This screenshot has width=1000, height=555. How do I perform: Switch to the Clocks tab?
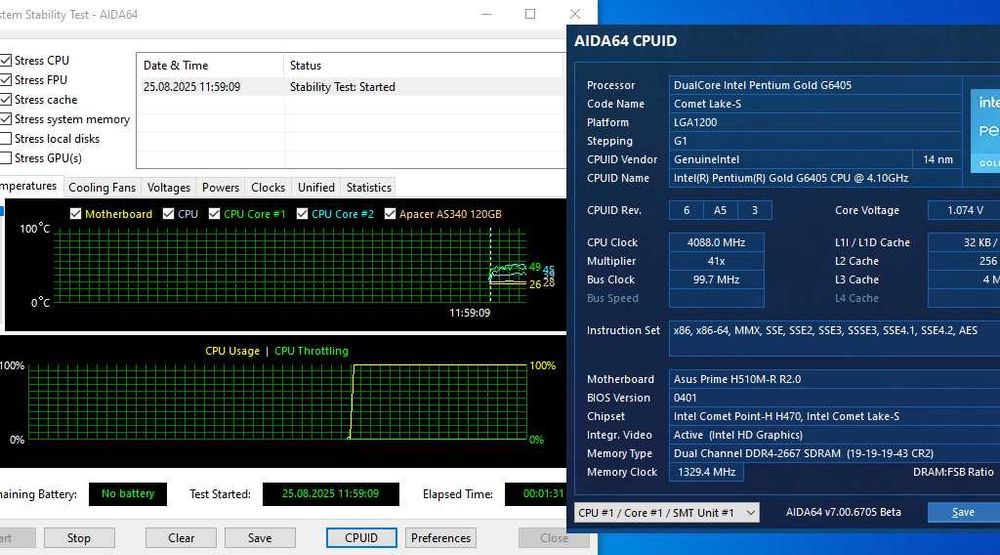click(268, 188)
